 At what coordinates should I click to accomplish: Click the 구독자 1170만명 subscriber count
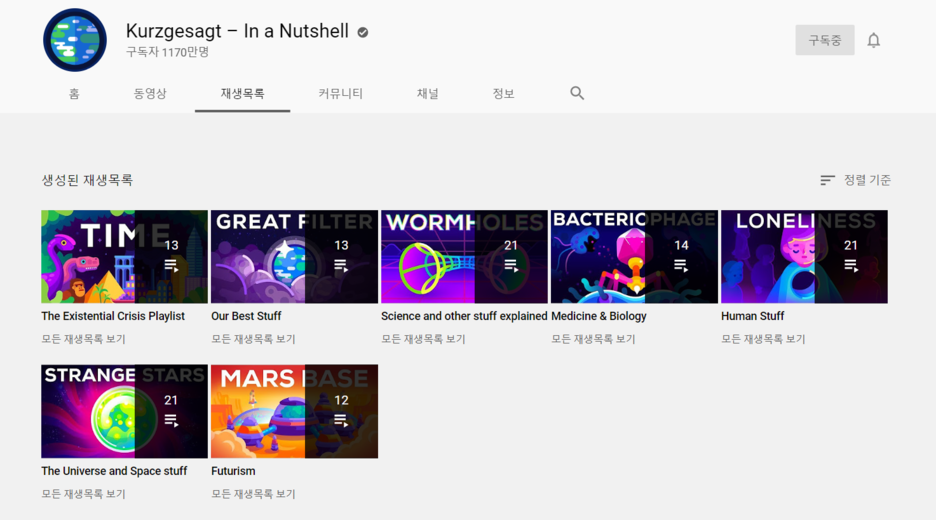(x=168, y=52)
